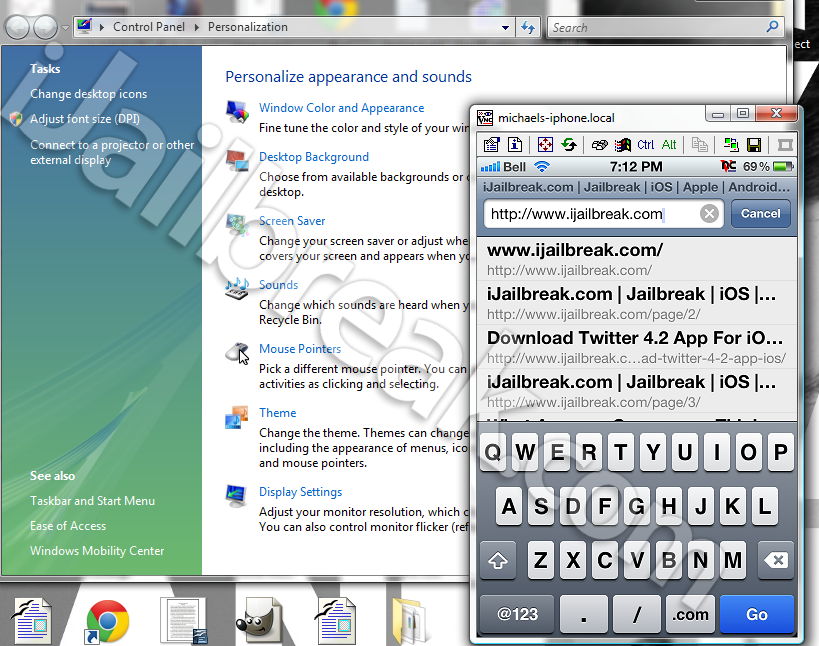Click Window Color and Appearance icon
The width and height of the screenshot is (819, 646).
[237, 112]
